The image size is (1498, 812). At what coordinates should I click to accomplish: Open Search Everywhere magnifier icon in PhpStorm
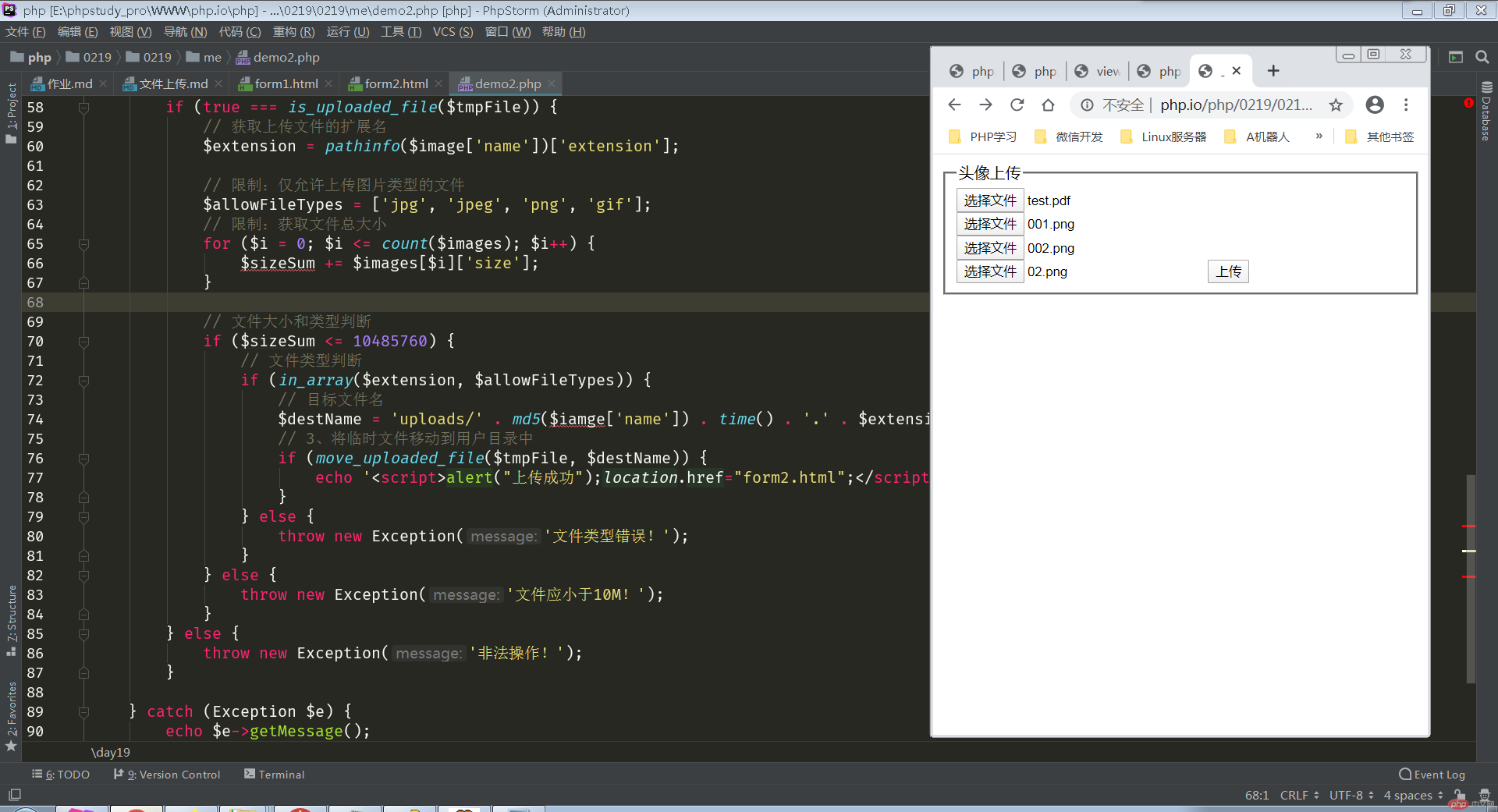tap(1482, 57)
